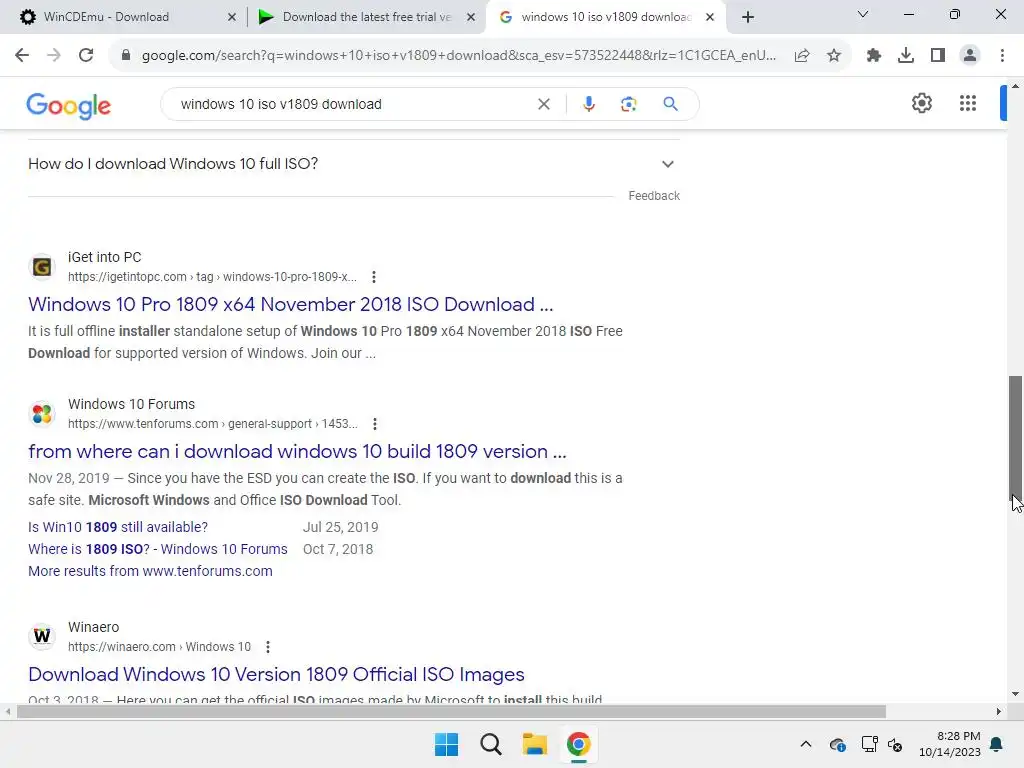Open the taskbar clock and date
This screenshot has height=768, width=1024.
coord(950,744)
